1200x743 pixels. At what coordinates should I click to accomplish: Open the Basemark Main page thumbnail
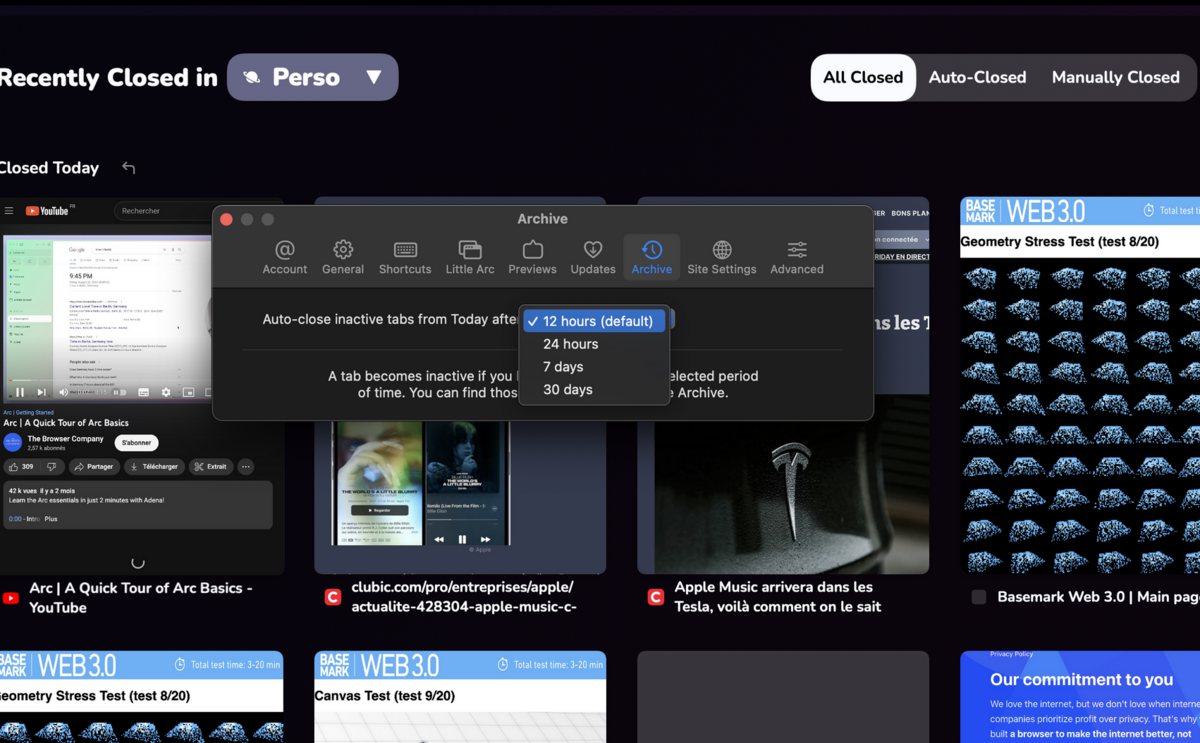click(1080, 386)
